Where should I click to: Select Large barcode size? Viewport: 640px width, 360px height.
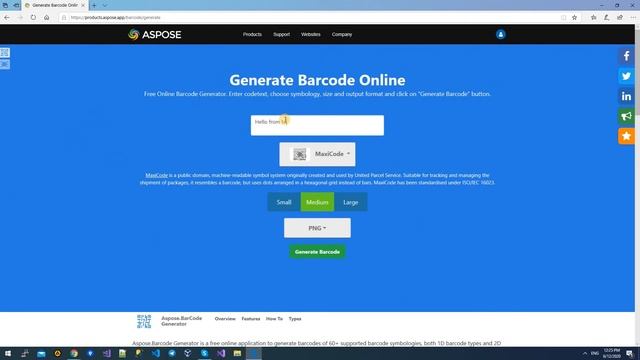351,202
